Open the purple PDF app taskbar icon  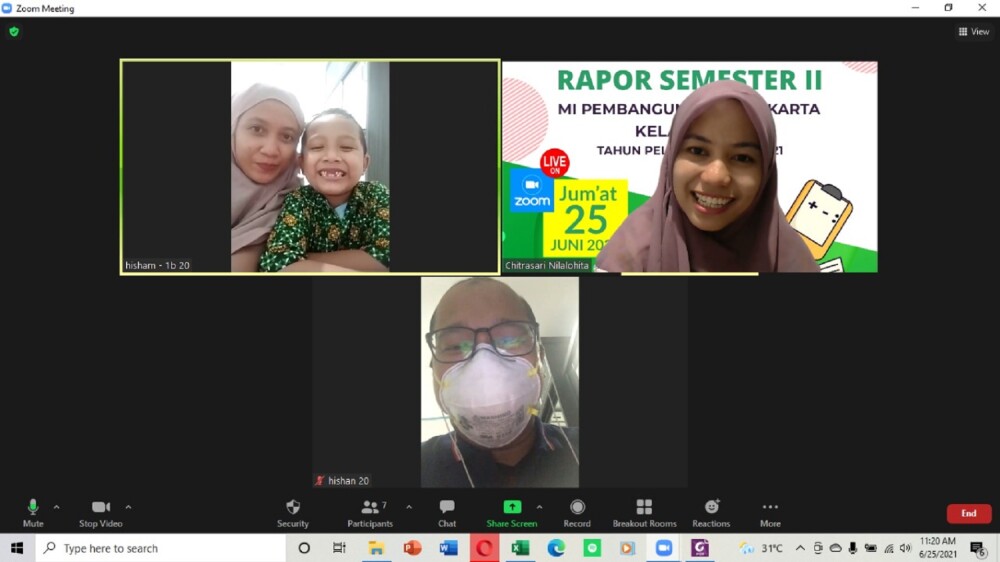(700, 548)
